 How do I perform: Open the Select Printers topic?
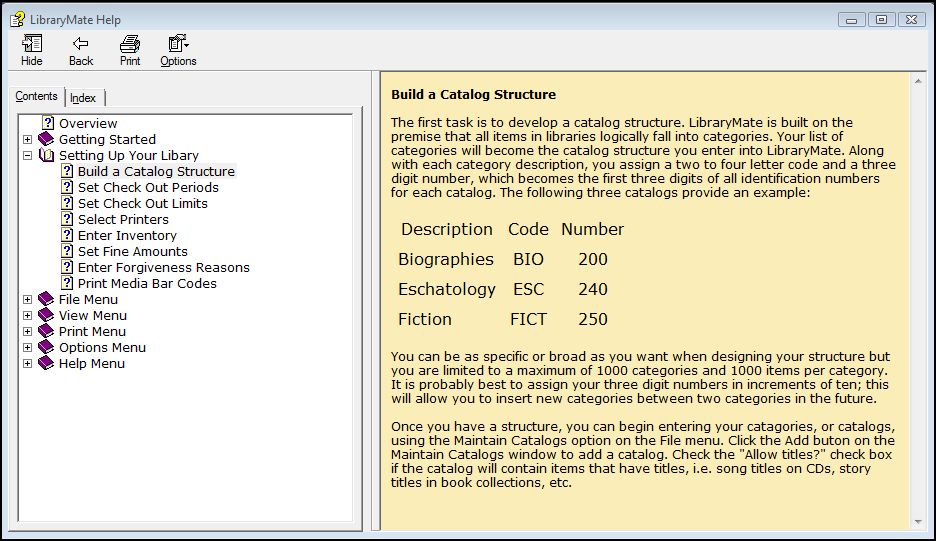(x=124, y=220)
